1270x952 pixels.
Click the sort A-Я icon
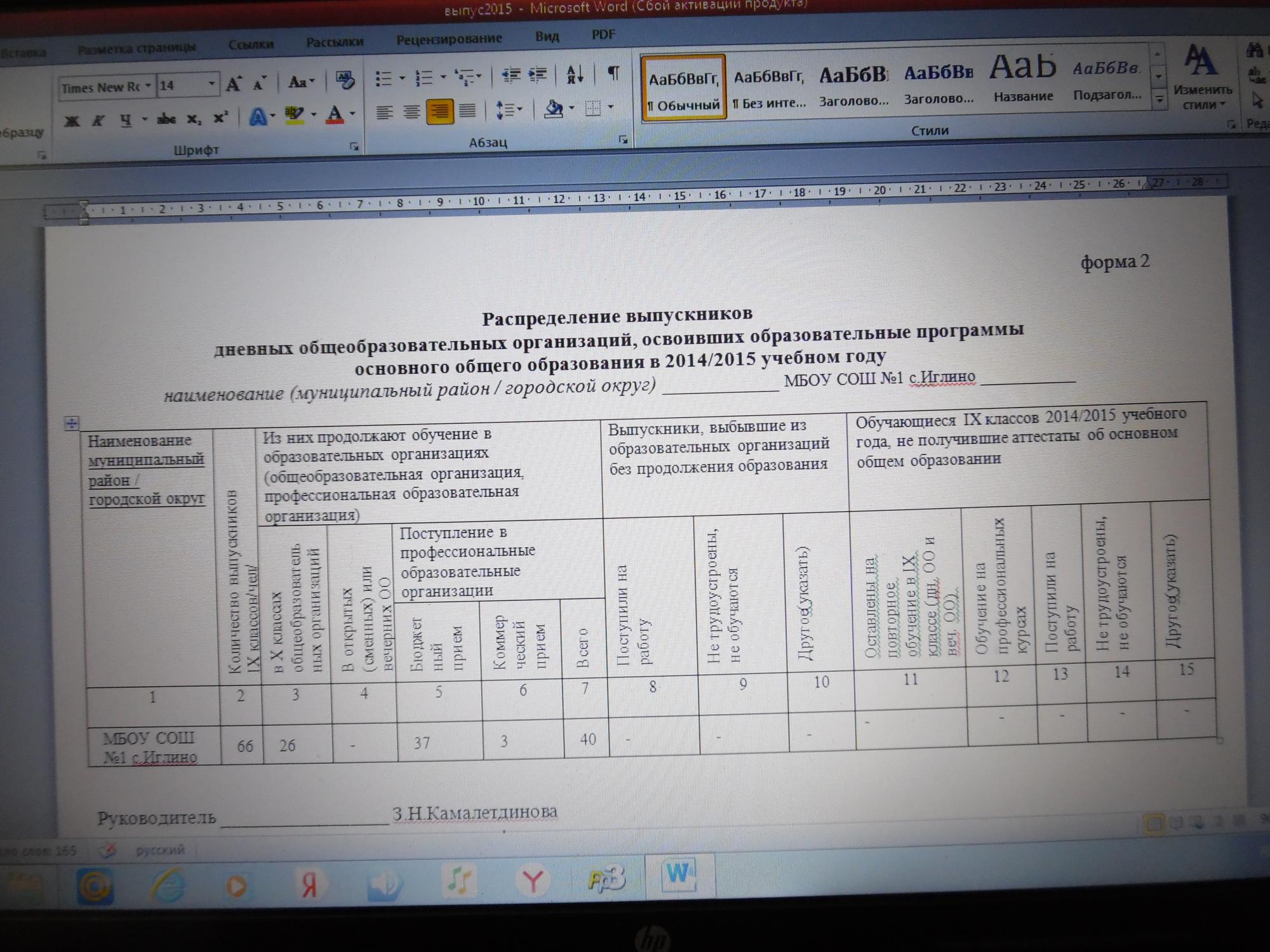(x=575, y=75)
